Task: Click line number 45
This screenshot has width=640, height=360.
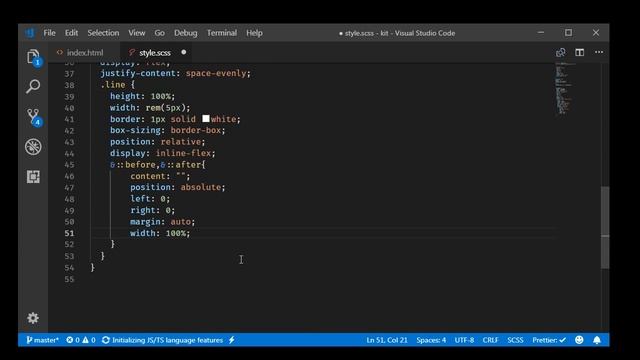Action: click(x=69, y=165)
